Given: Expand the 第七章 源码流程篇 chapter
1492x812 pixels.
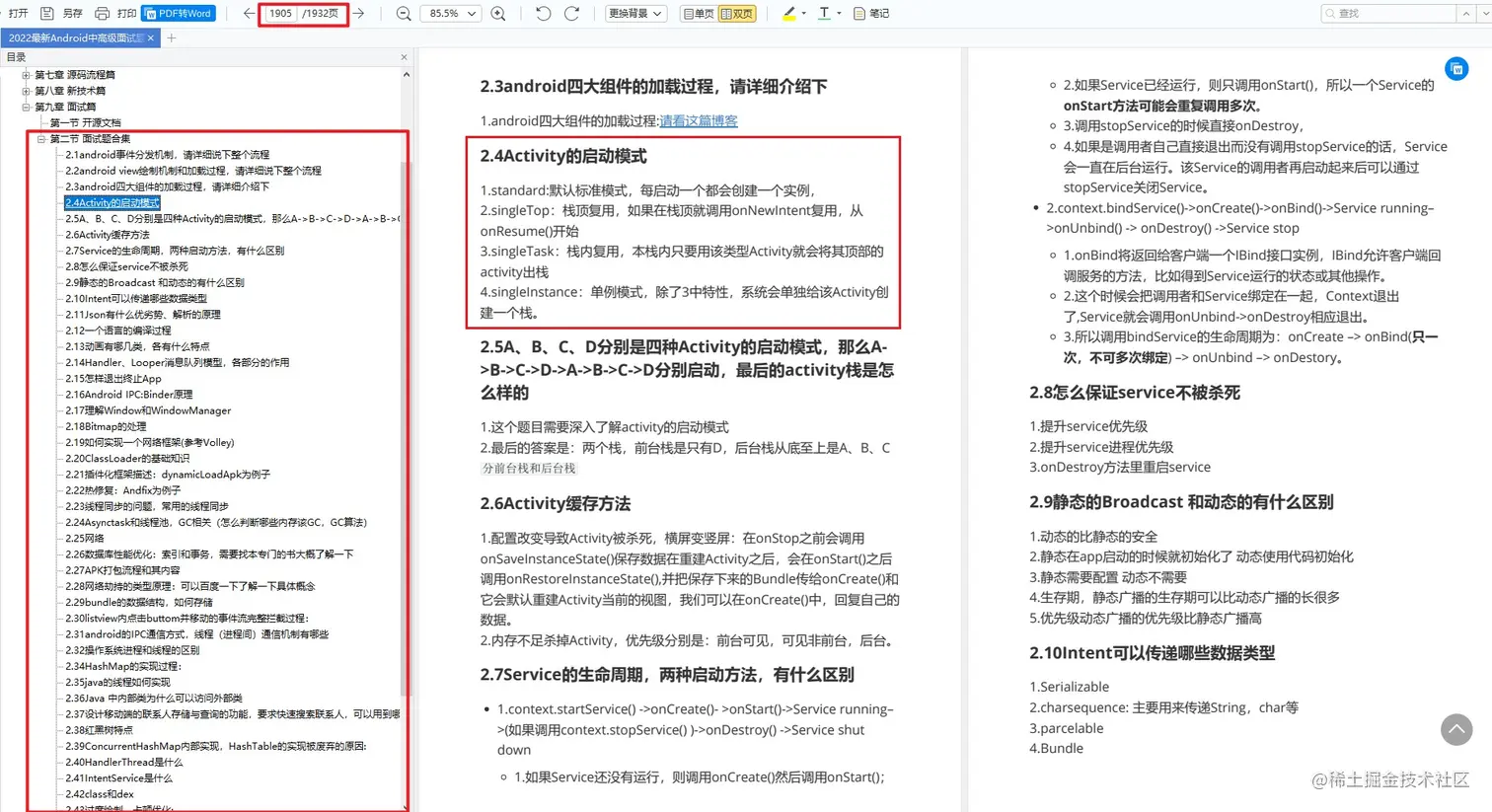Looking at the screenshot, I should (x=24, y=73).
